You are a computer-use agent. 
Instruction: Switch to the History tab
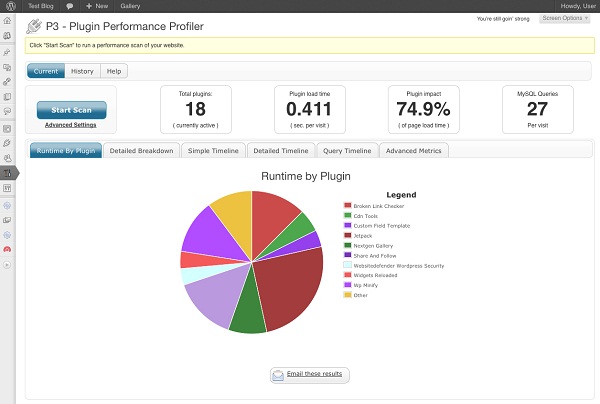click(83, 71)
